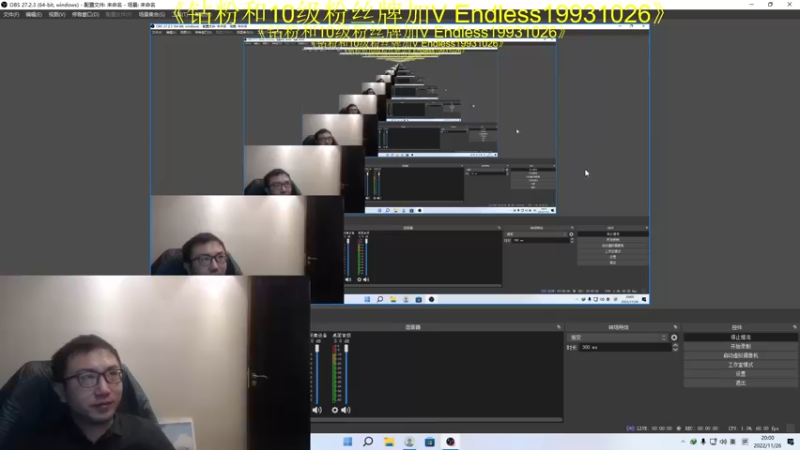Undock the mixer panel with its pop-out icon
This screenshot has width=800, height=450.
coord(559,327)
